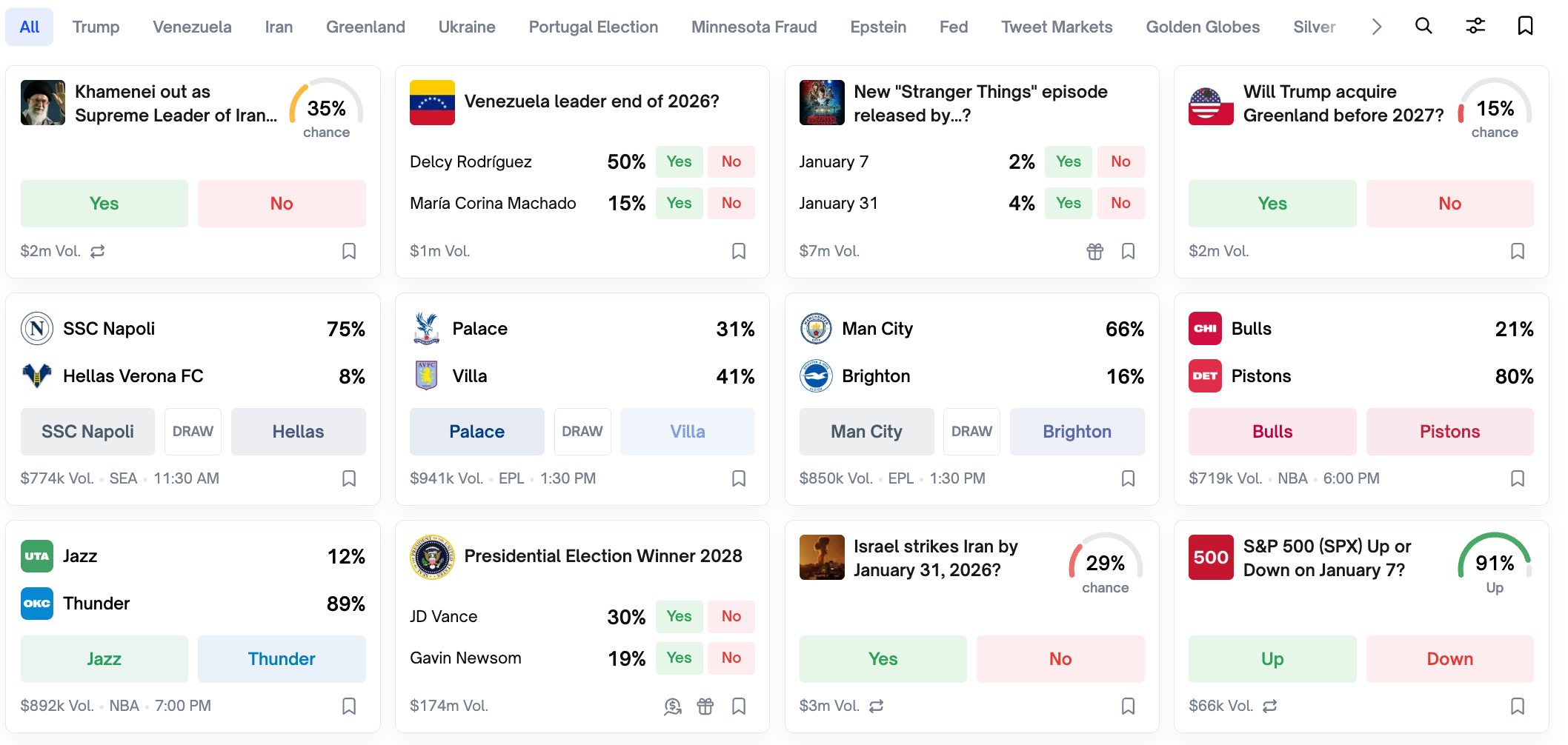Open the Stranger Things market thumbnail
The image size is (1568, 745).
(822, 102)
